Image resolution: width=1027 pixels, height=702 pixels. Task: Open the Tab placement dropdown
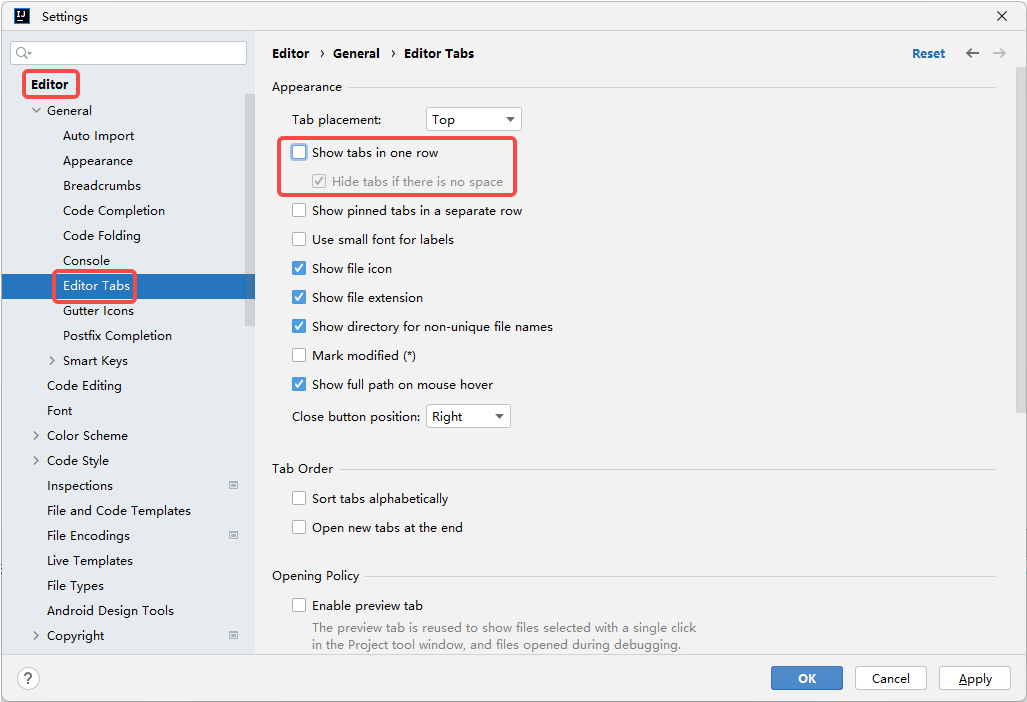[x=474, y=119]
